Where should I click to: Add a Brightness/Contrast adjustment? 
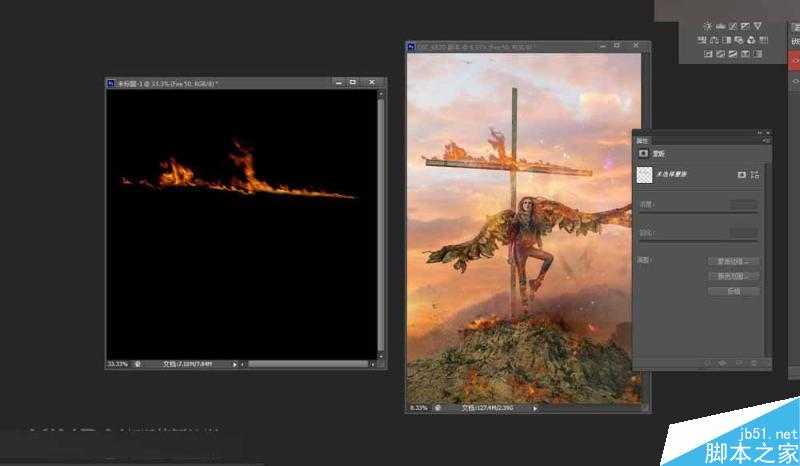click(708, 26)
